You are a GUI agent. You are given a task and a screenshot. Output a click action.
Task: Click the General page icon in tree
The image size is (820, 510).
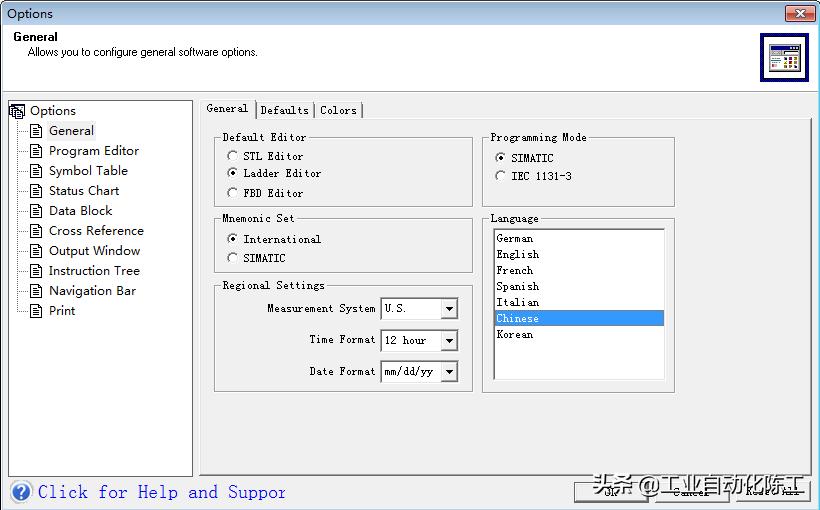[x=36, y=131]
